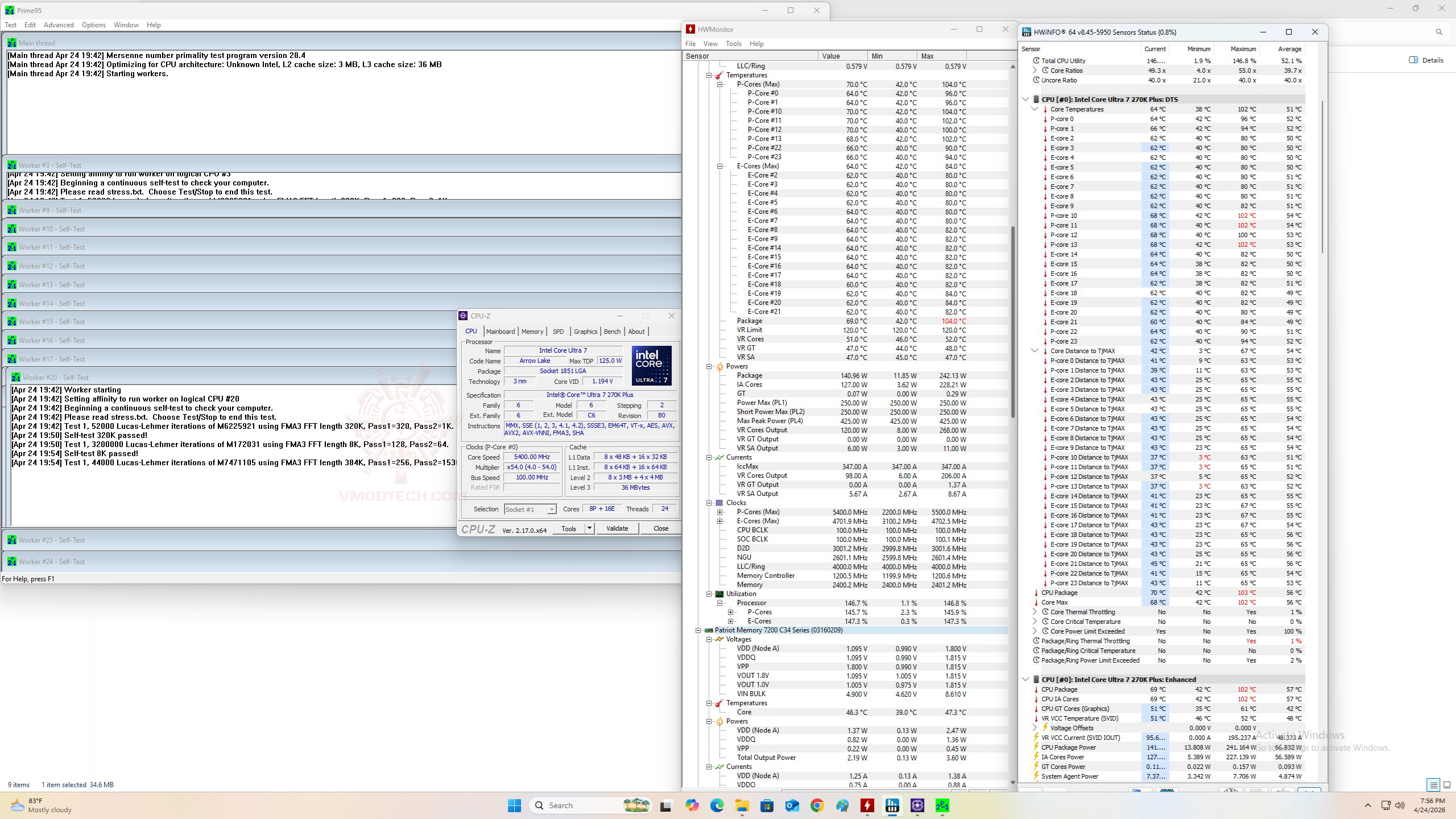Open the Test menu in Prime95
The width and height of the screenshot is (1456, 819).
point(11,25)
